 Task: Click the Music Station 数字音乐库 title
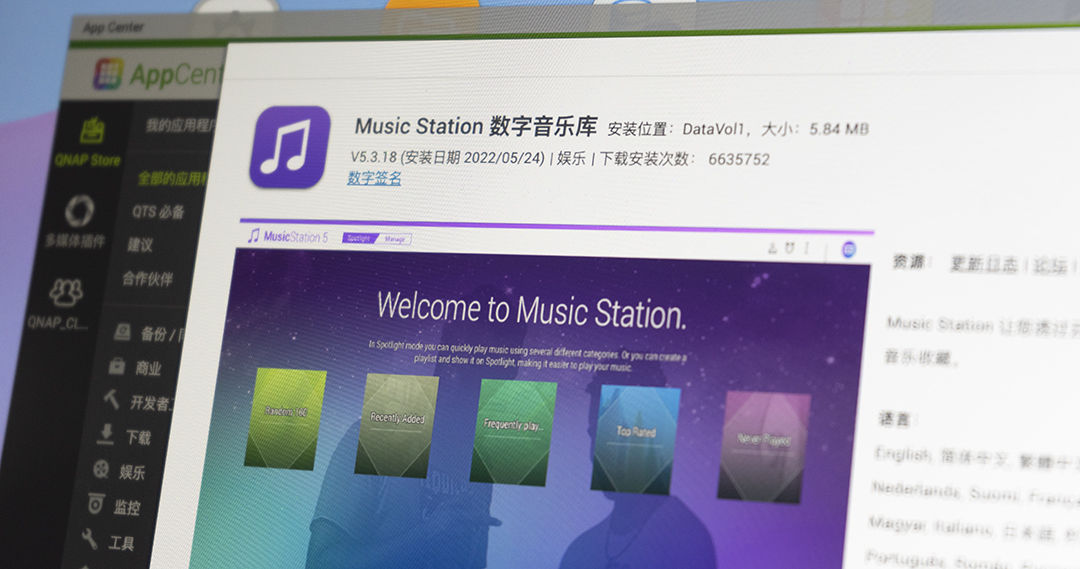[x=476, y=126]
